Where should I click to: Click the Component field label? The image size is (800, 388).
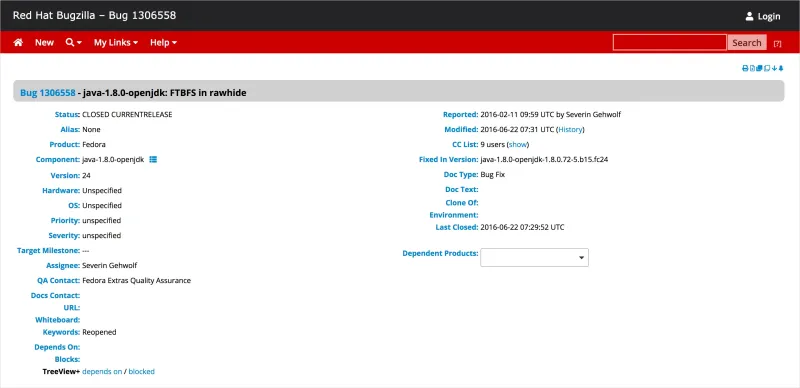58,160
